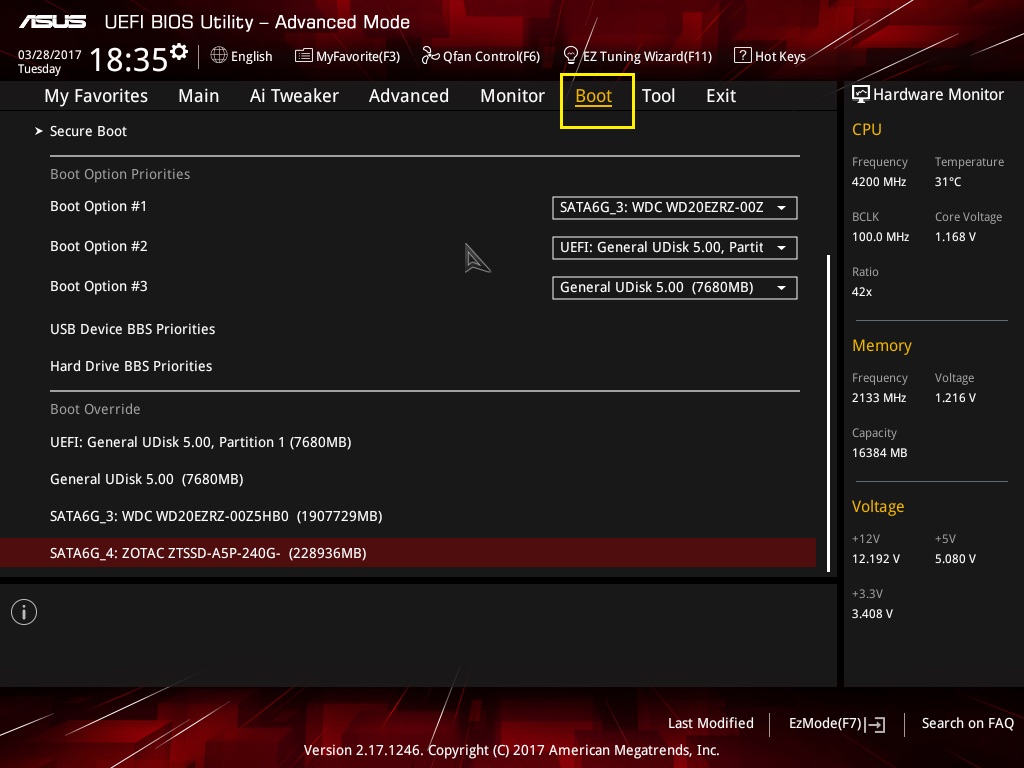This screenshot has width=1024, height=768.
Task: Launch EZ Tuning Wizard lightbulb icon
Action: [571, 56]
